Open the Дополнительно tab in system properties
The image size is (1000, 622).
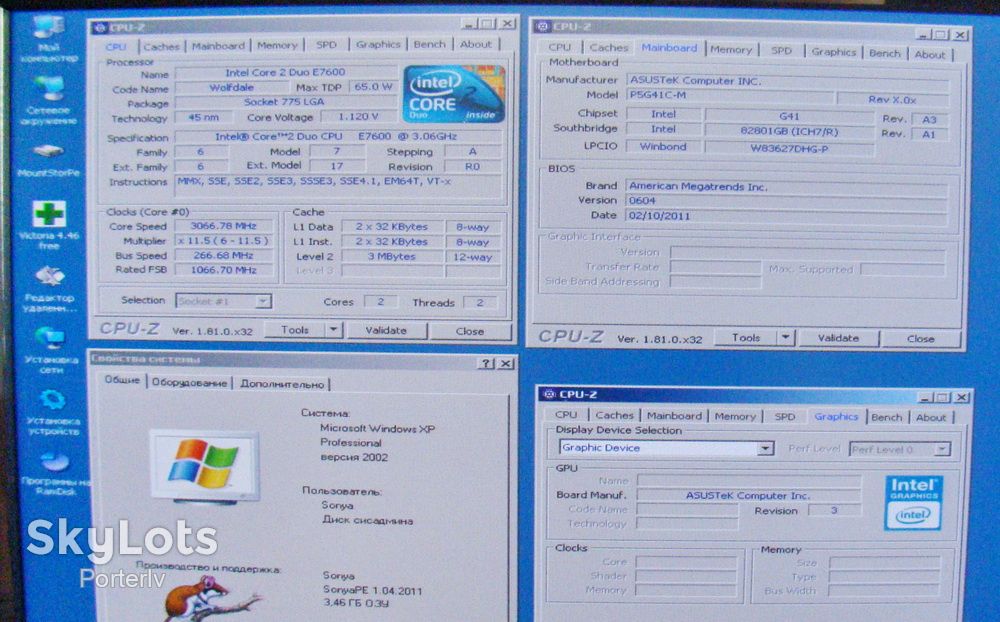coord(283,384)
